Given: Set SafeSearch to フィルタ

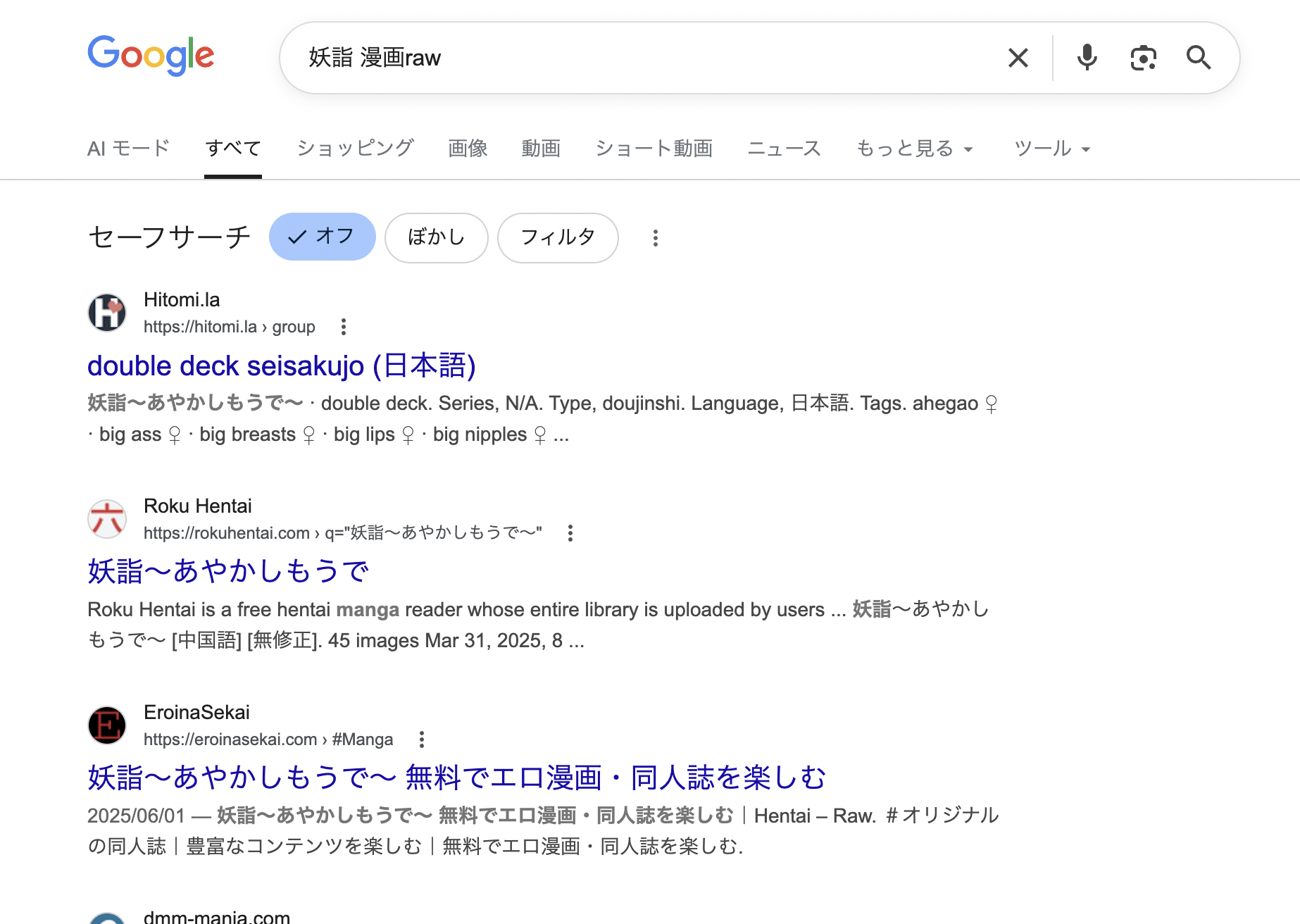Looking at the screenshot, I should [558, 238].
